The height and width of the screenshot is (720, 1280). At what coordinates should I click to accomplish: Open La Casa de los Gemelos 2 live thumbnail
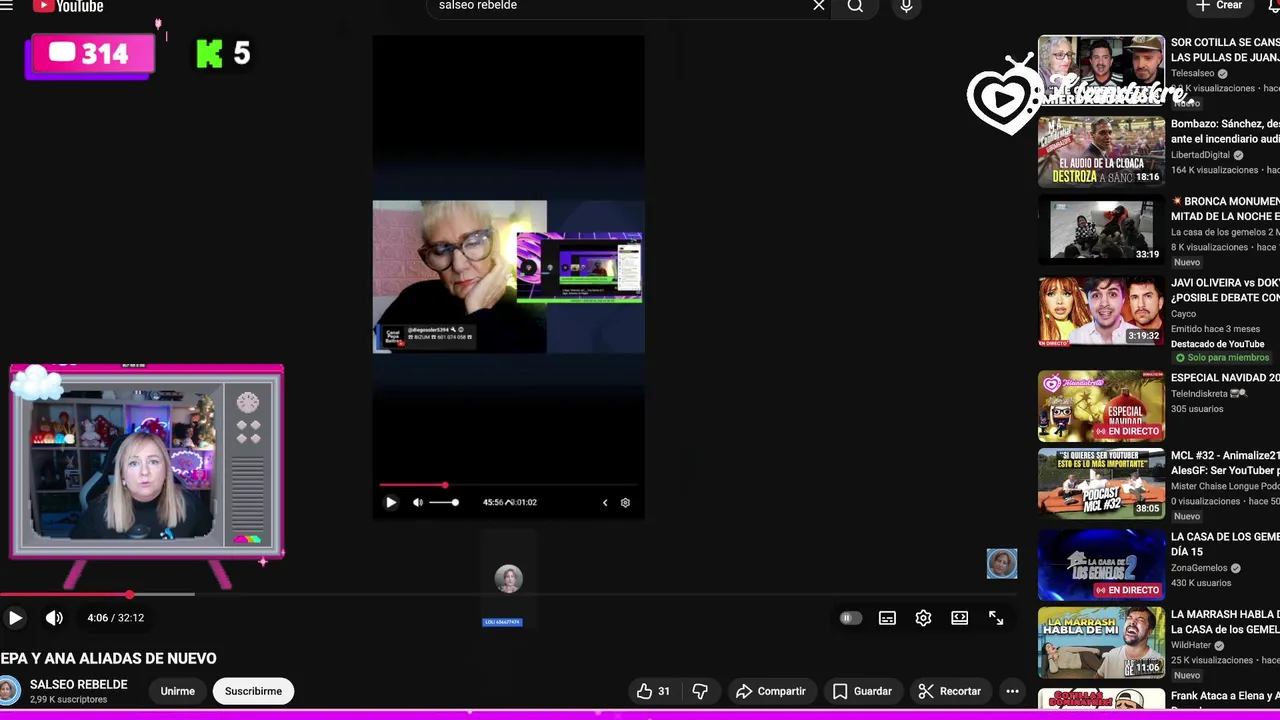pos(1101,564)
